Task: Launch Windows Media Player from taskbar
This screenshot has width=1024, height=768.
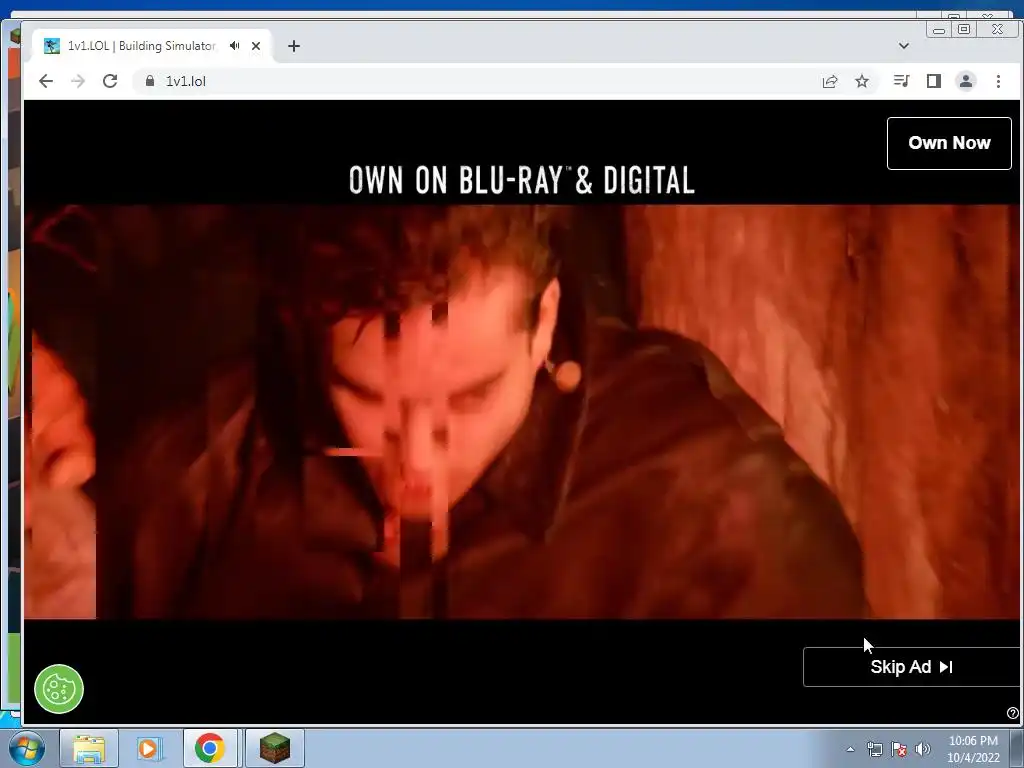Action: pos(149,748)
